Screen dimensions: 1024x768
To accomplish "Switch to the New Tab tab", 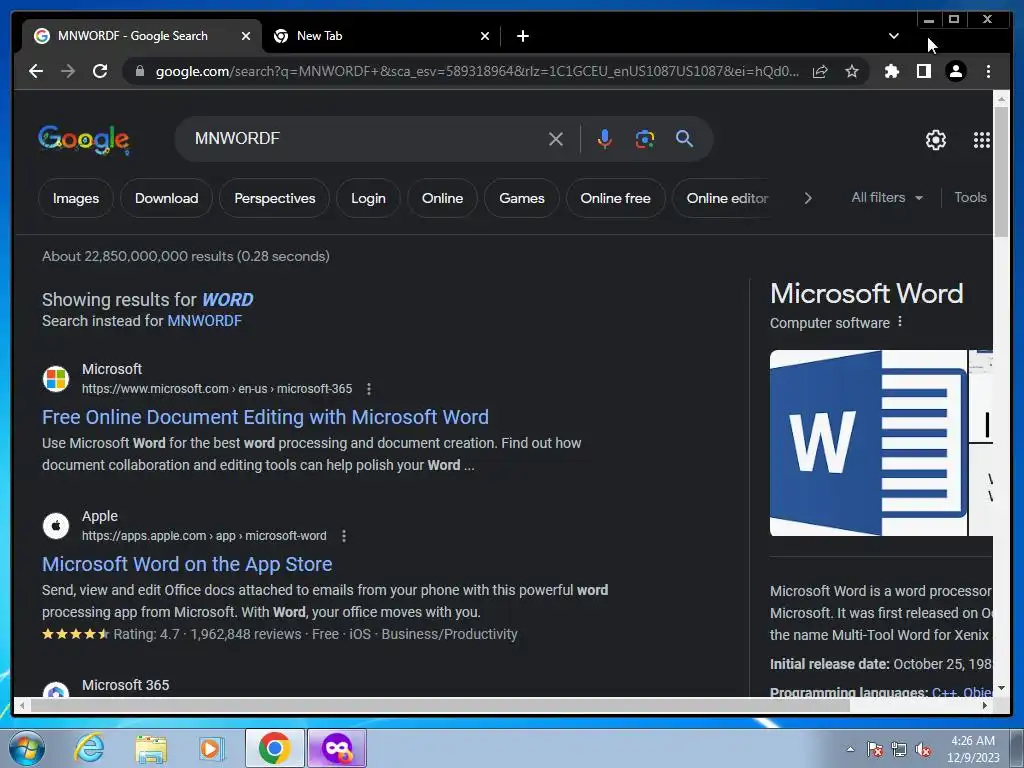I will click(382, 36).
